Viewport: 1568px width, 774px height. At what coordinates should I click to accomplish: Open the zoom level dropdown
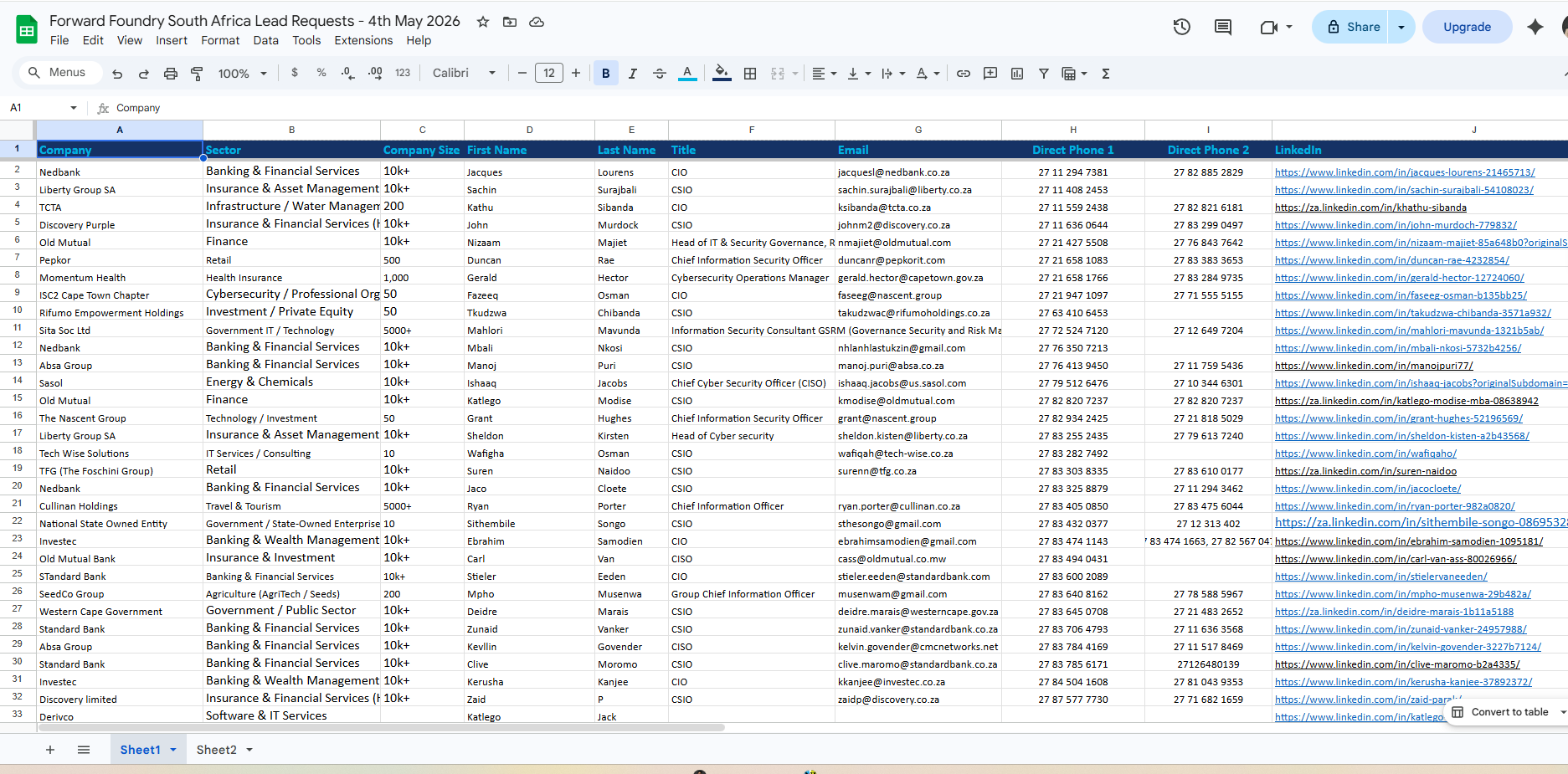click(x=243, y=74)
